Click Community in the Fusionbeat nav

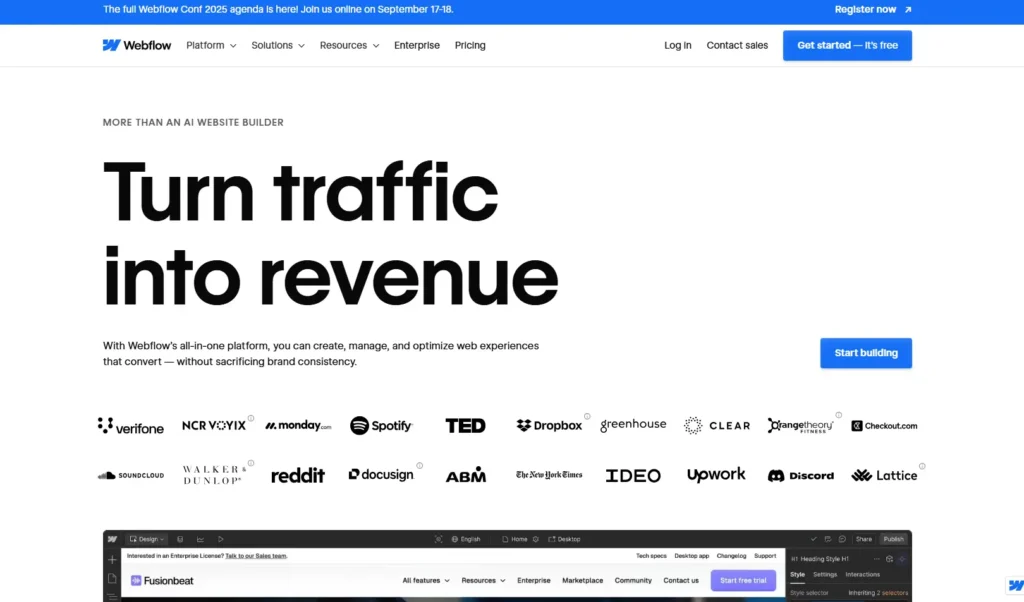pos(633,580)
